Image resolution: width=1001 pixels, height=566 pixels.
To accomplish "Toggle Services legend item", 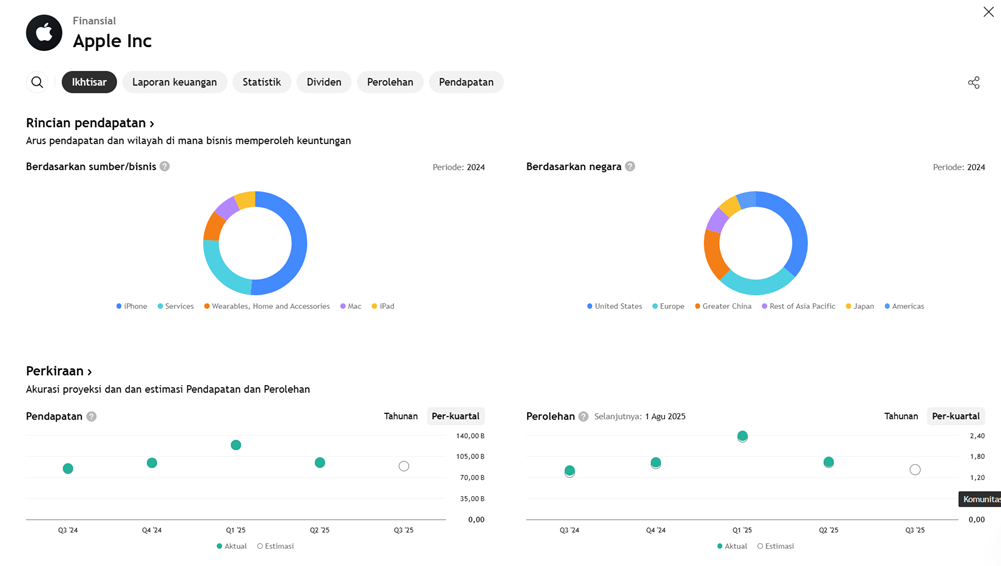I will [x=176, y=306].
